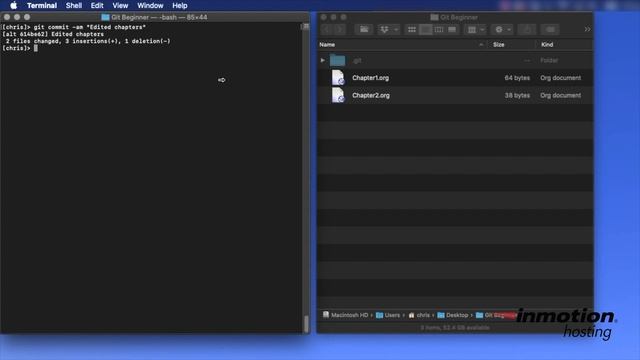Click the Edit Tags toolbar button in Finder
This screenshot has height=360, width=640.
550,29
